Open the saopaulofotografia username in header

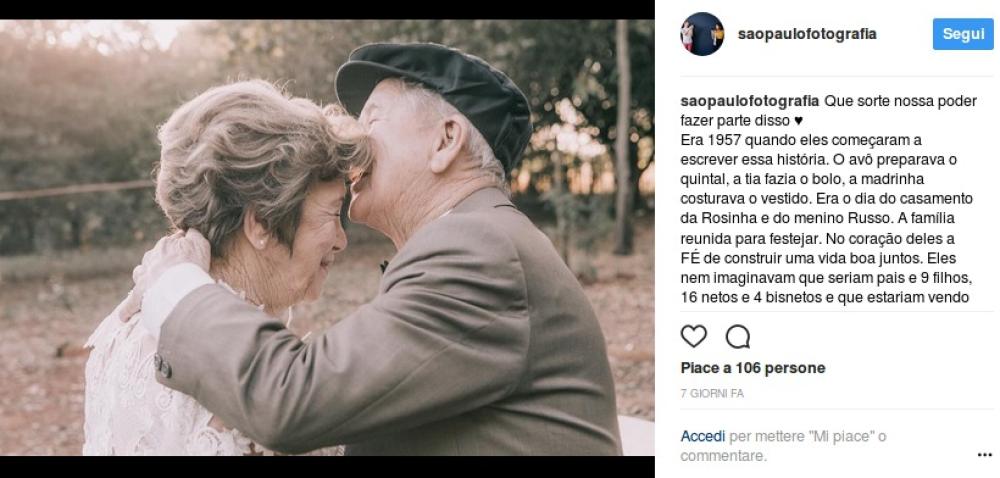click(x=807, y=34)
